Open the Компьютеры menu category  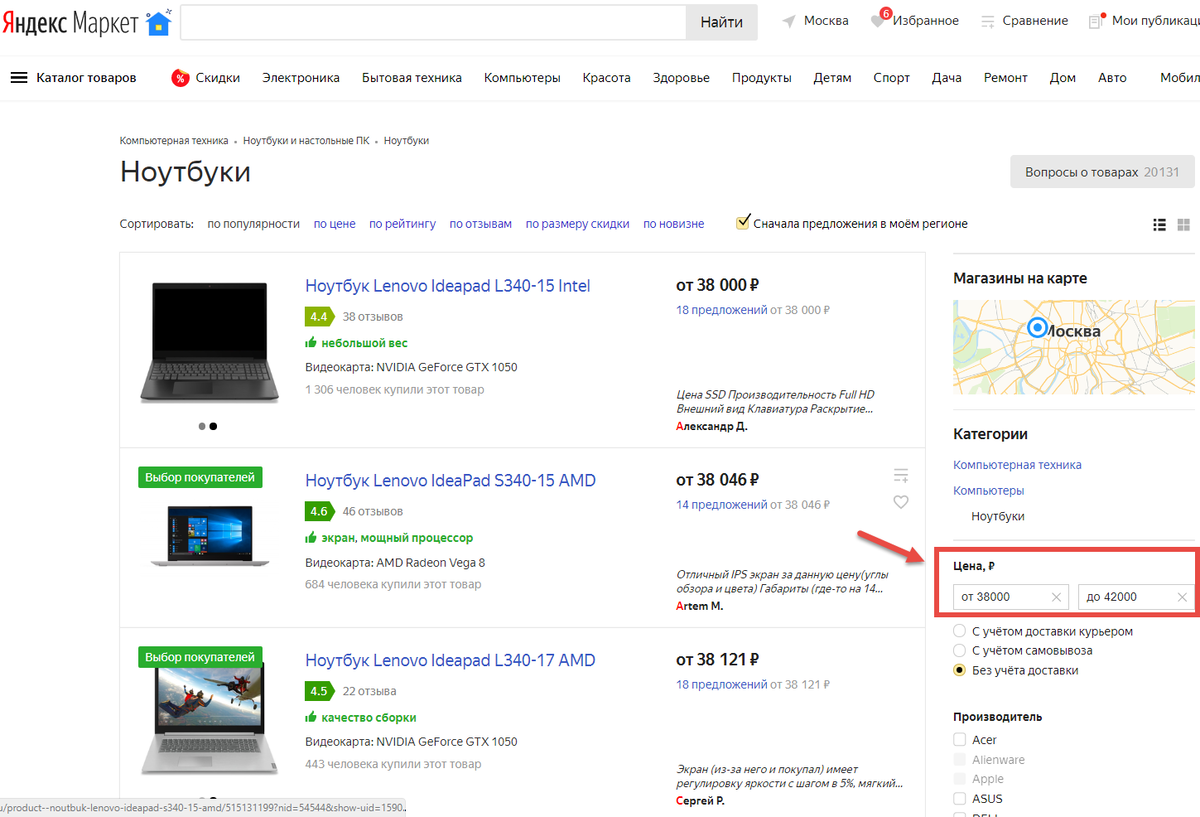[522, 78]
